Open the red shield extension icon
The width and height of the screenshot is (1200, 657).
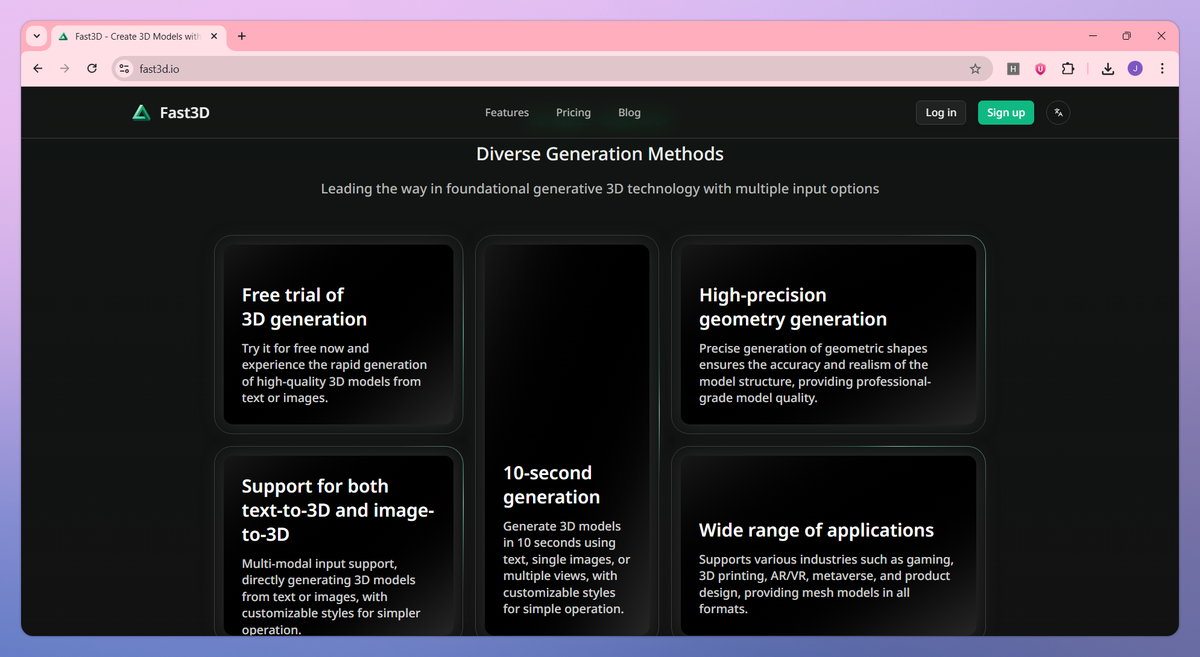point(1040,69)
